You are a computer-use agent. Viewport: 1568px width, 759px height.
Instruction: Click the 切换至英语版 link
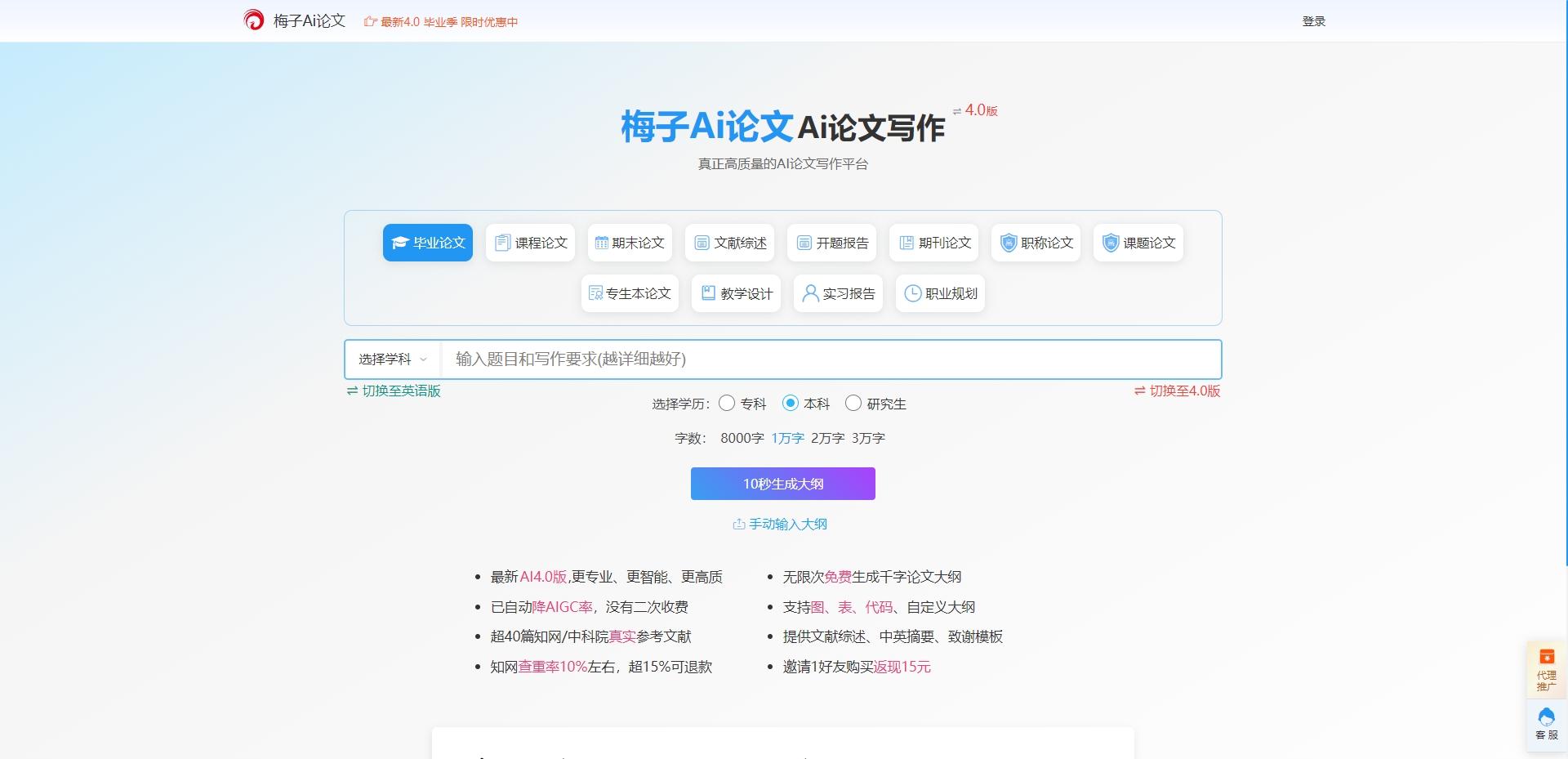[x=402, y=391]
